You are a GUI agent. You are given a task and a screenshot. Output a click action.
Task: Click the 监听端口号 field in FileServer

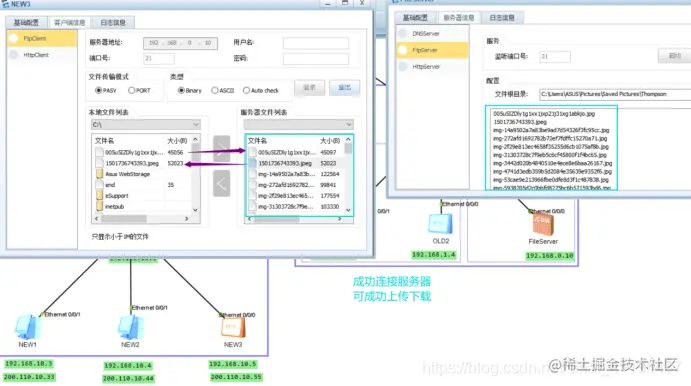click(x=555, y=56)
